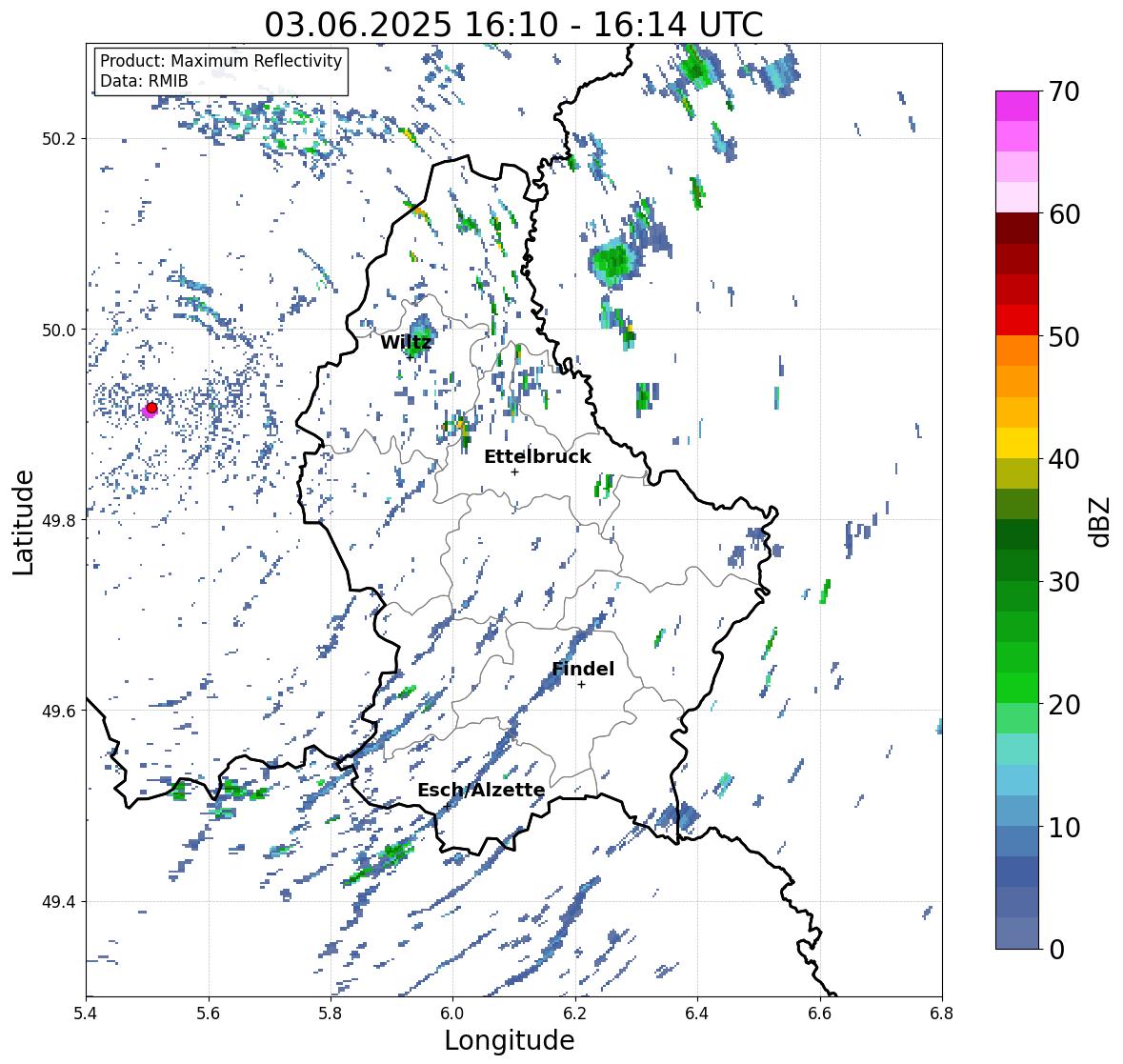Click the Wiltz city label
The height and width of the screenshot is (1064, 1123).
(x=406, y=342)
